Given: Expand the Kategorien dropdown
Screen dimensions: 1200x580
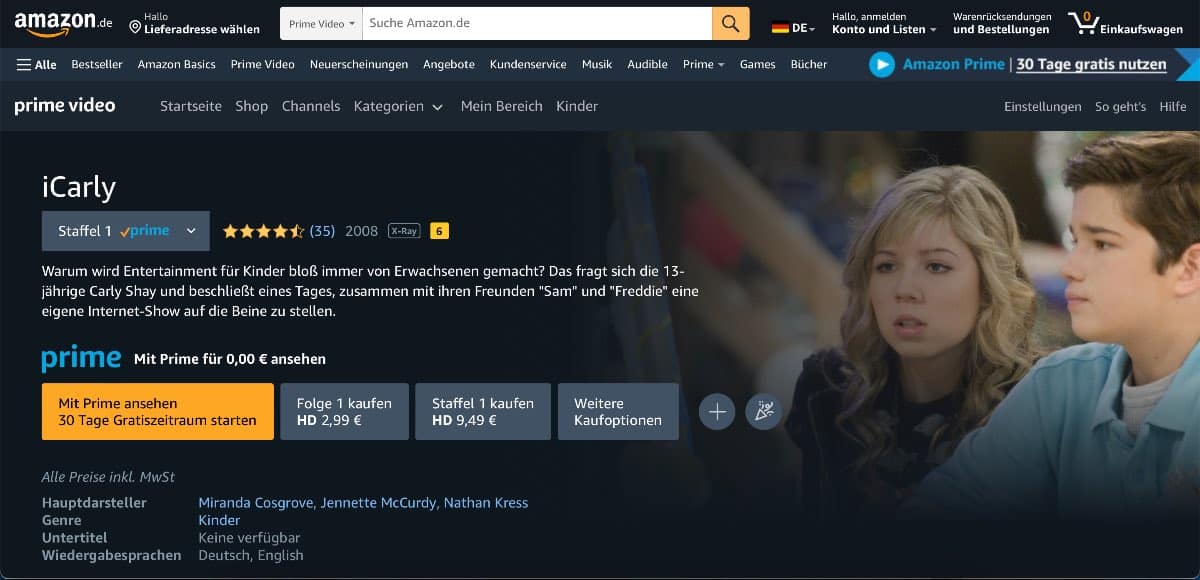Looking at the screenshot, I should 398,106.
